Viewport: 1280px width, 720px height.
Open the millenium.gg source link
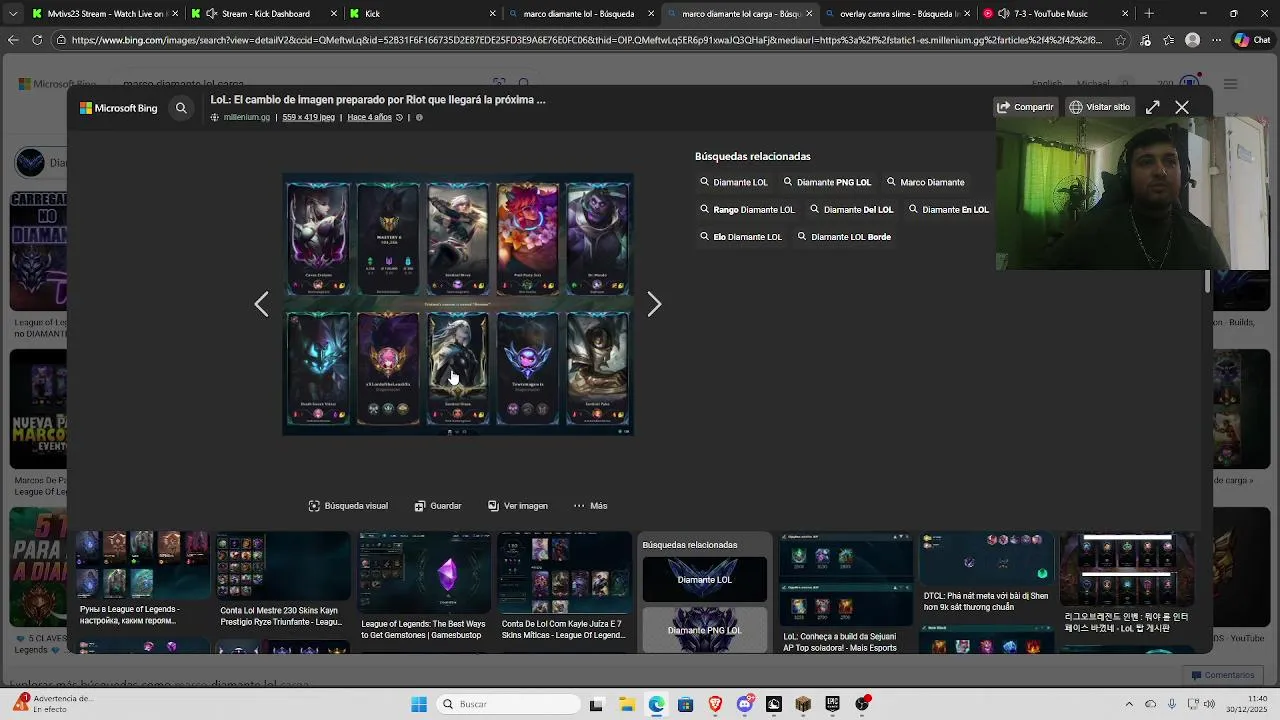(246, 117)
